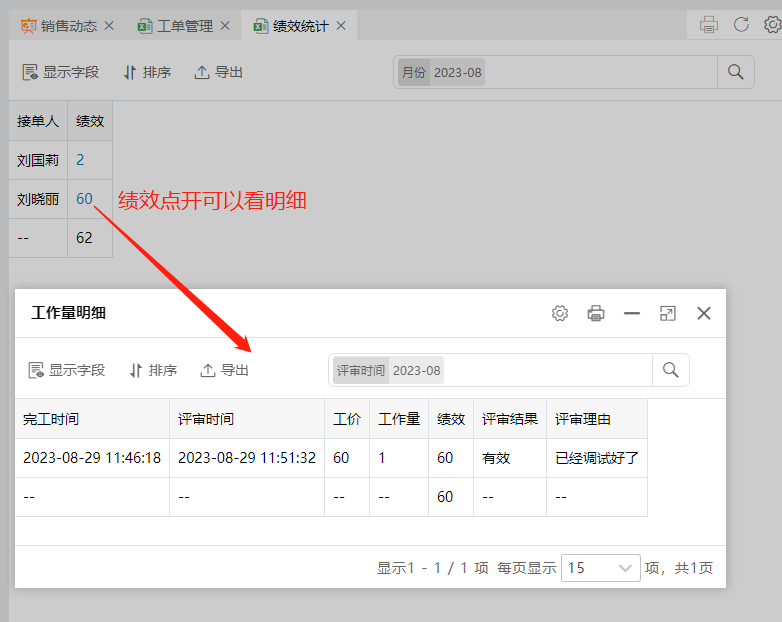Image resolution: width=782 pixels, height=622 pixels.
Task: Click the dialog search magnifier button
Action: point(671,370)
